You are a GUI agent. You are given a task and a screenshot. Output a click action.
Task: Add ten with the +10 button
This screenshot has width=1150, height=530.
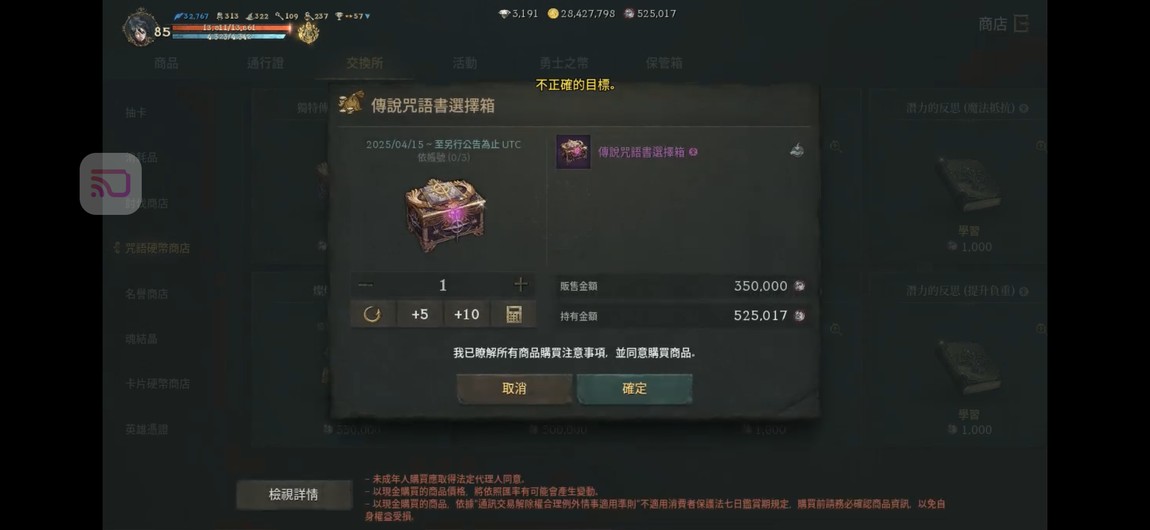(x=466, y=314)
